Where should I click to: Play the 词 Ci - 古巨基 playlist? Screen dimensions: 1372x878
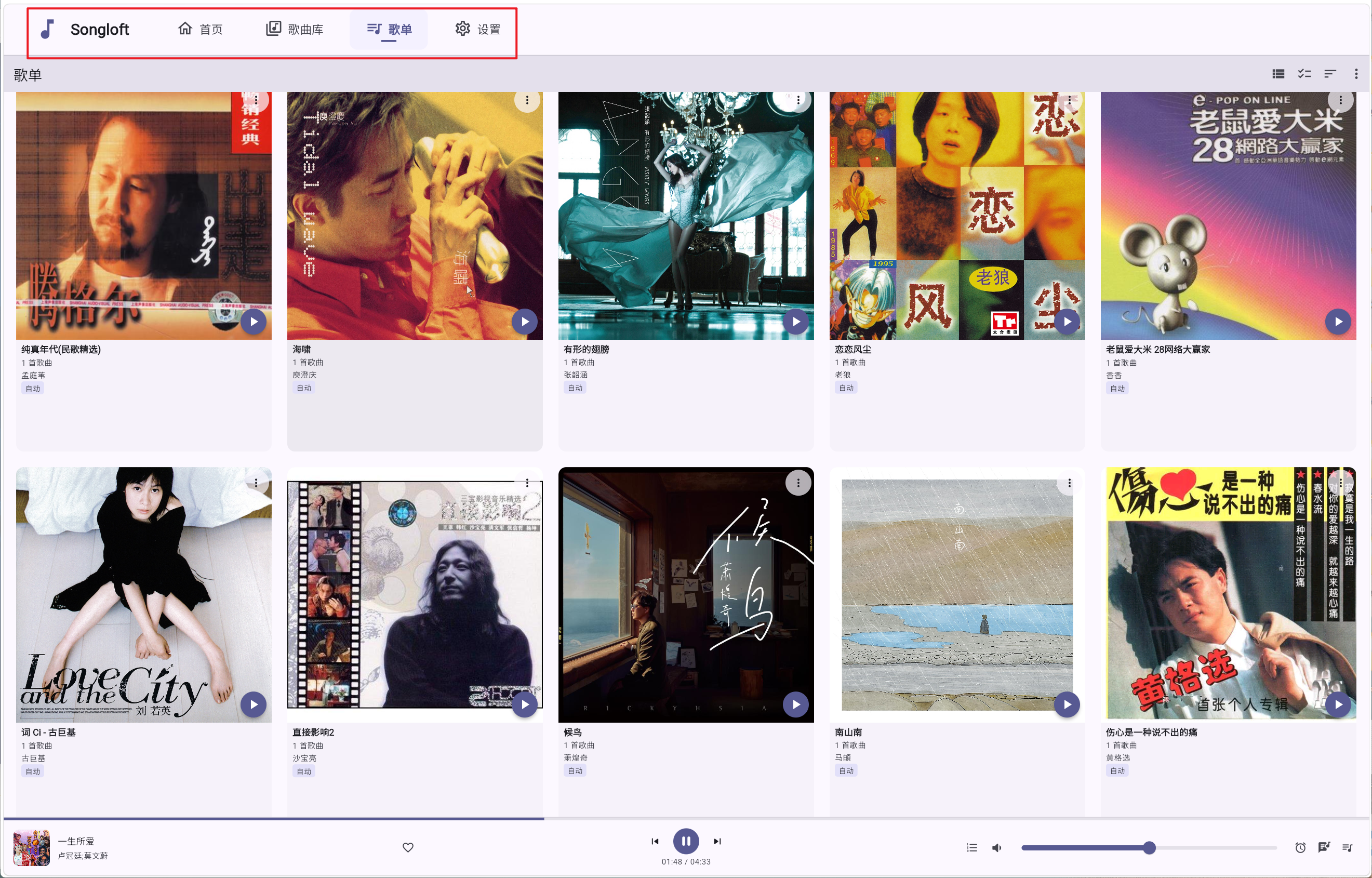(254, 704)
